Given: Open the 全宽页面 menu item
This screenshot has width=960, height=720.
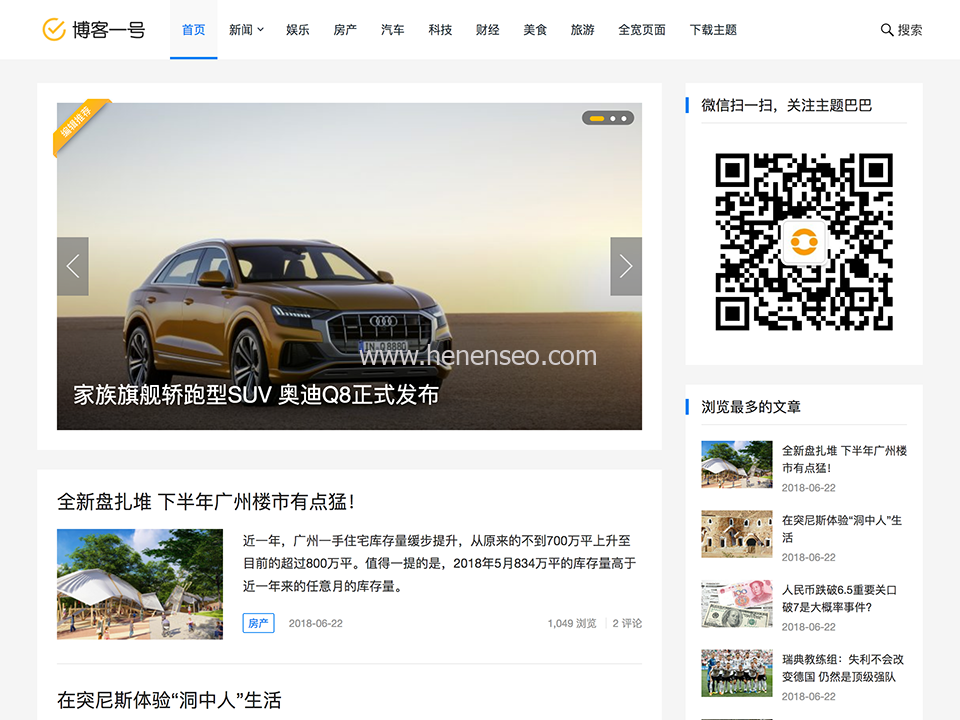Looking at the screenshot, I should pos(642,29).
